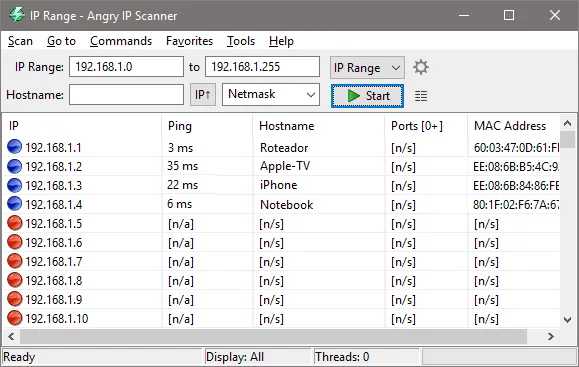Sort by the Hostname column header

(319, 126)
